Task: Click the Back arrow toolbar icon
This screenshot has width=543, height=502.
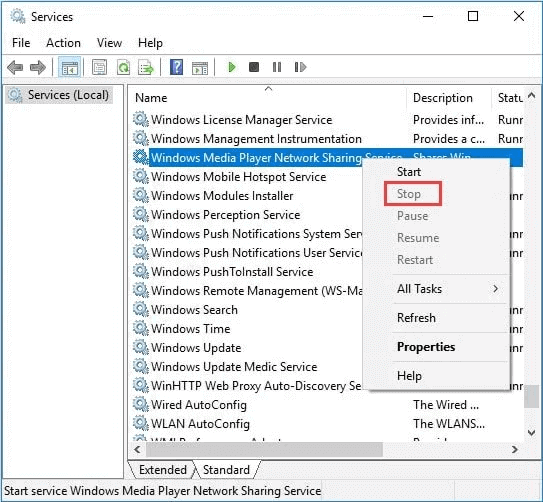Action: point(15,67)
